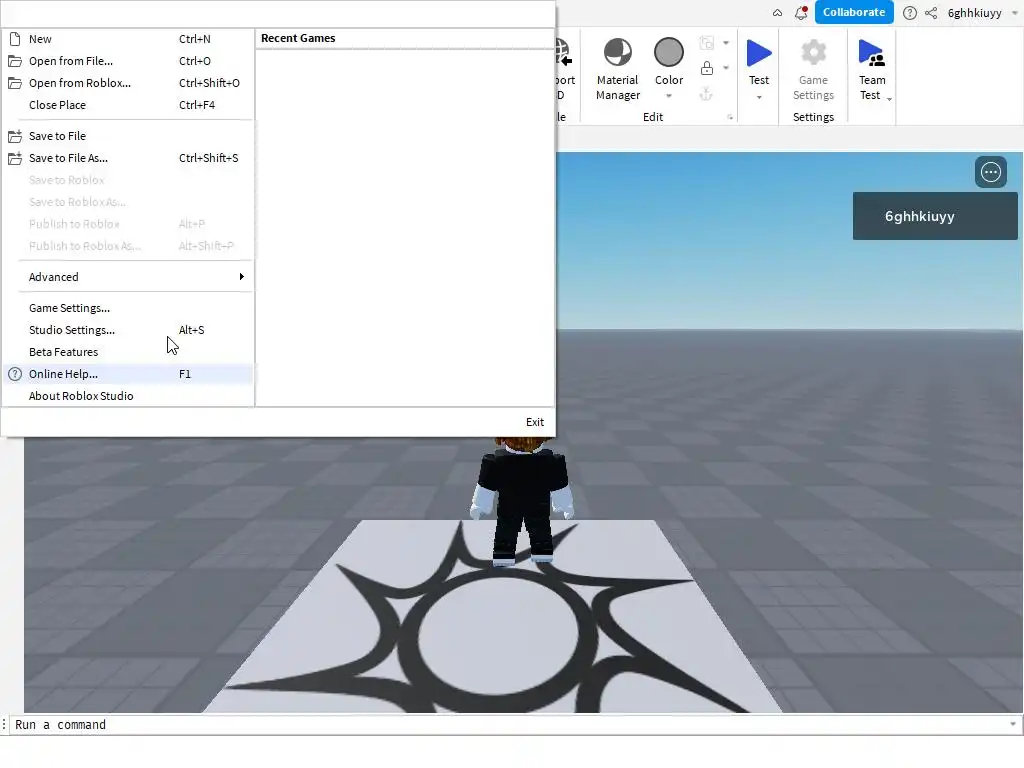The image size is (1024, 768).
Task: Click the 6ghhkiuyy player list entry
Action: [x=935, y=216]
